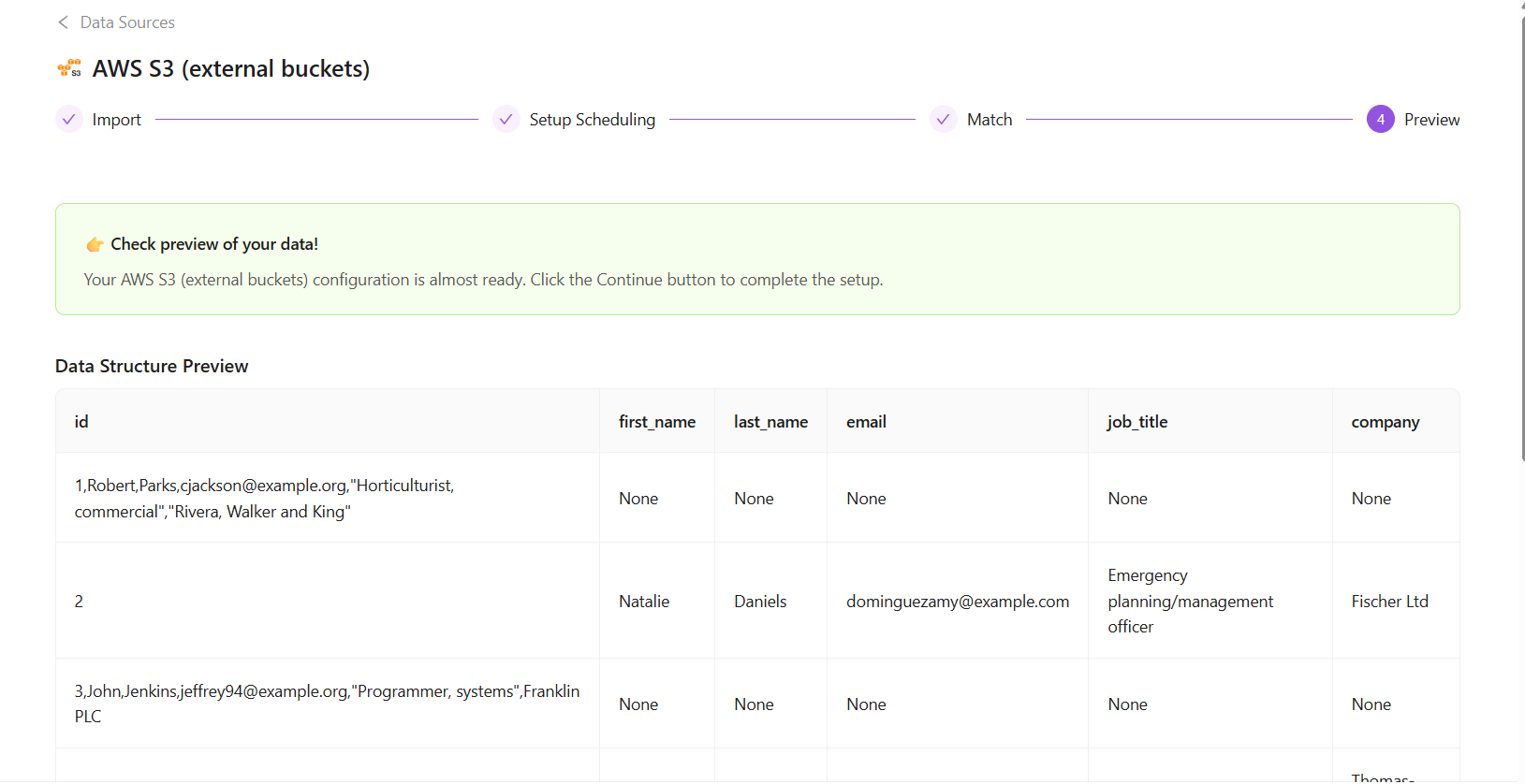The width and height of the screenshot is (1525, 784).
Task: Click the Match step checkmark icon
Action: click(x=943, y=120)
